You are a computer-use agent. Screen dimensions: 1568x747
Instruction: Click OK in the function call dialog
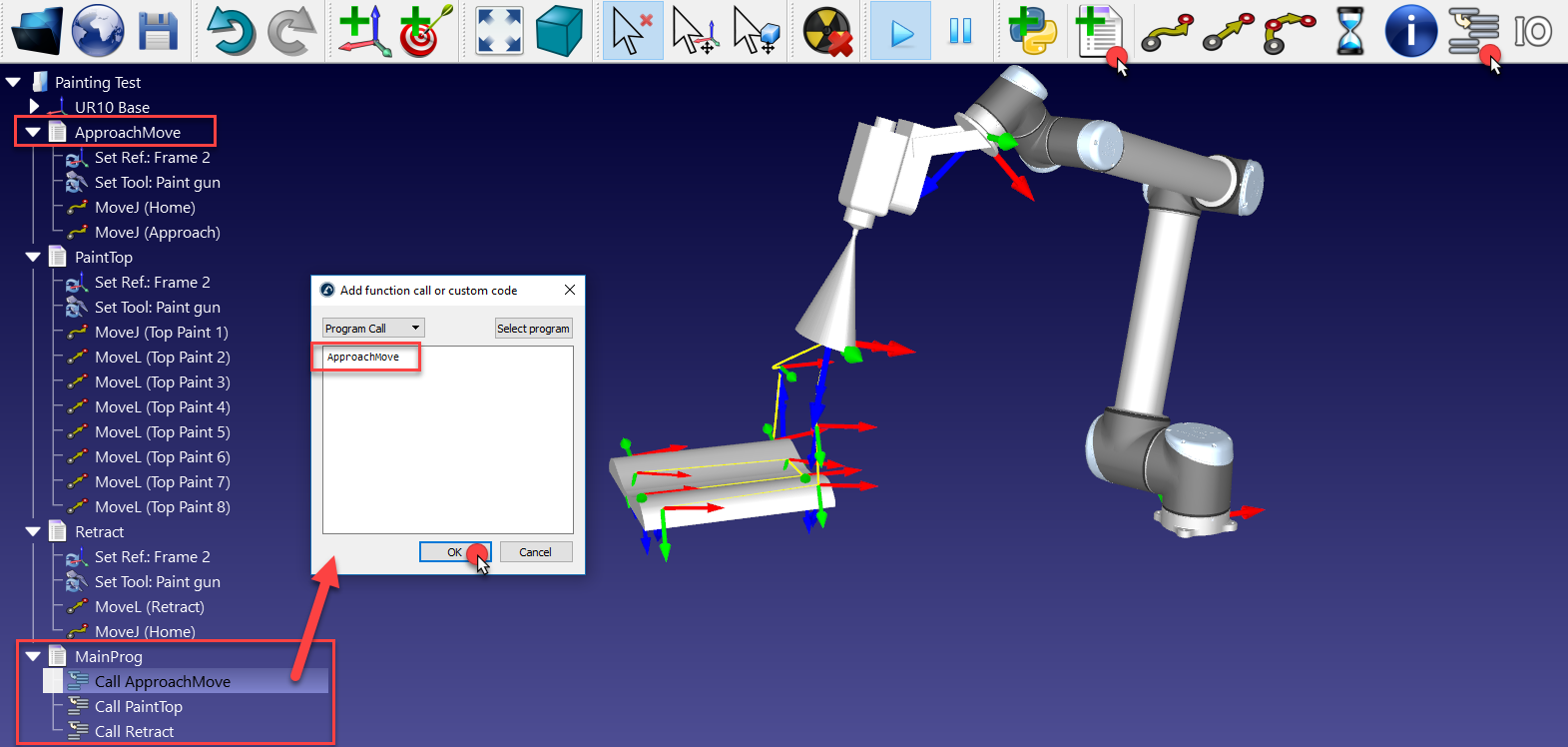coord(454,552)
